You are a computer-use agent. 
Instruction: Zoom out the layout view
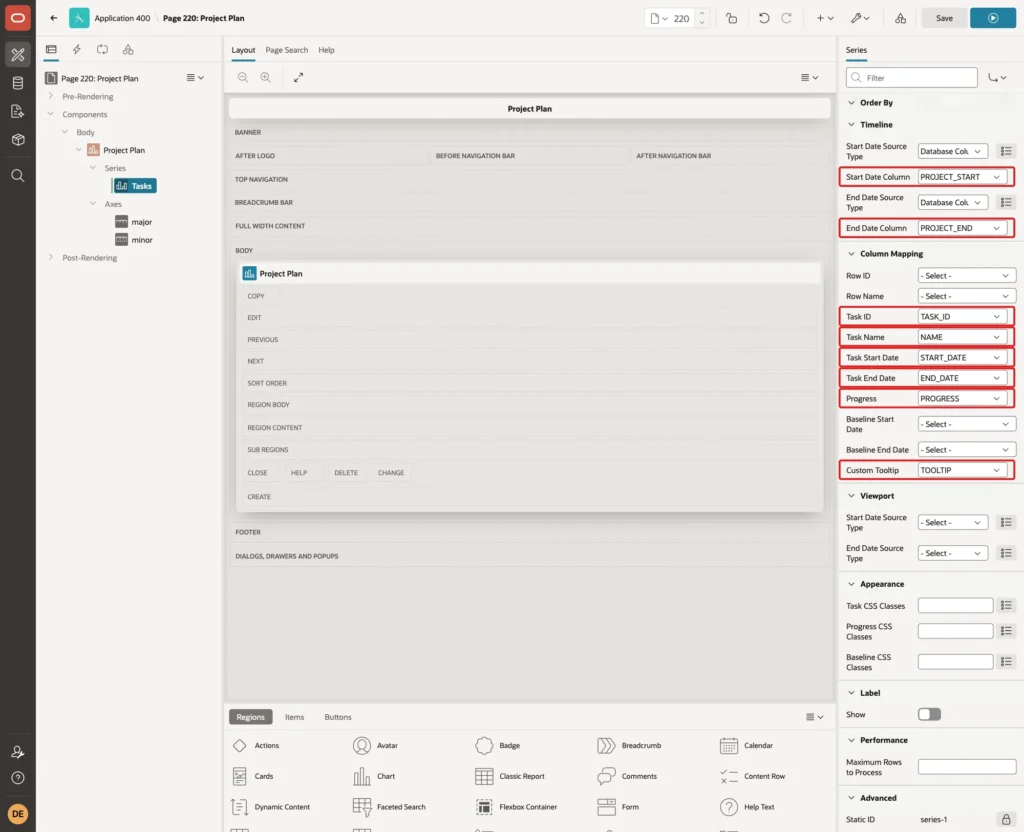[243, 77]
